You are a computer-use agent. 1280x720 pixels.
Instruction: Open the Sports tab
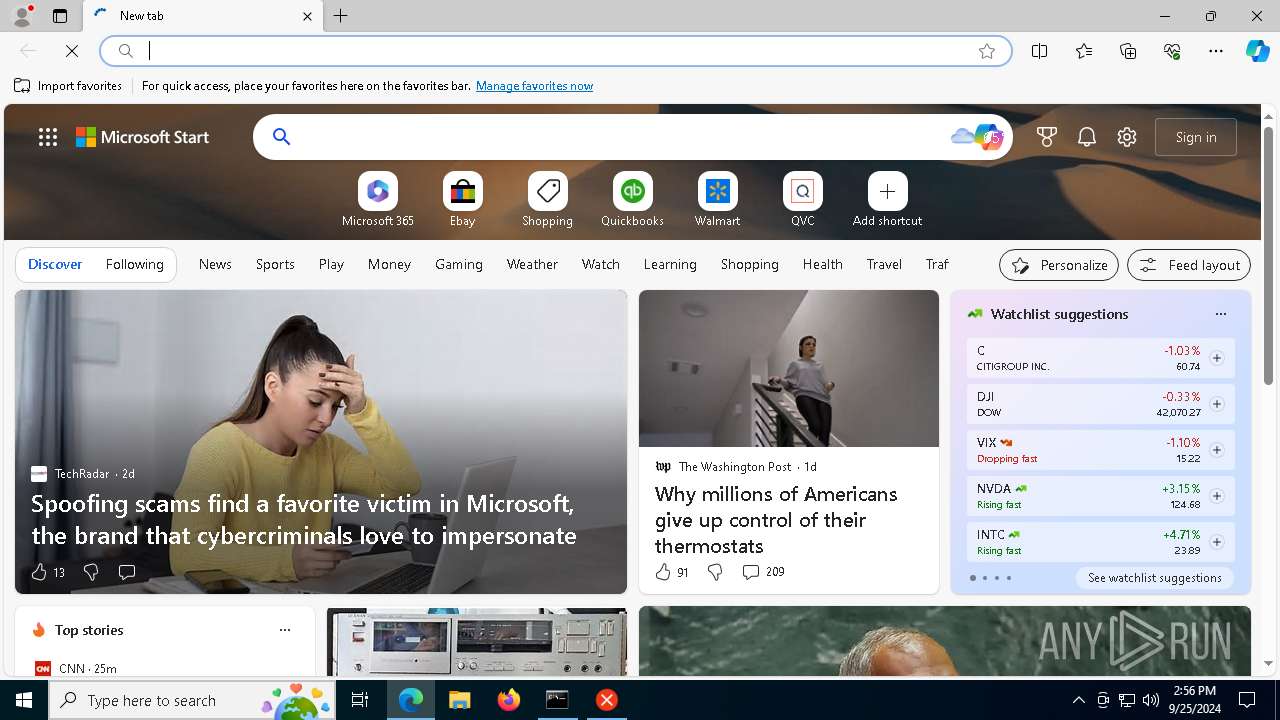tap(275, 265)
